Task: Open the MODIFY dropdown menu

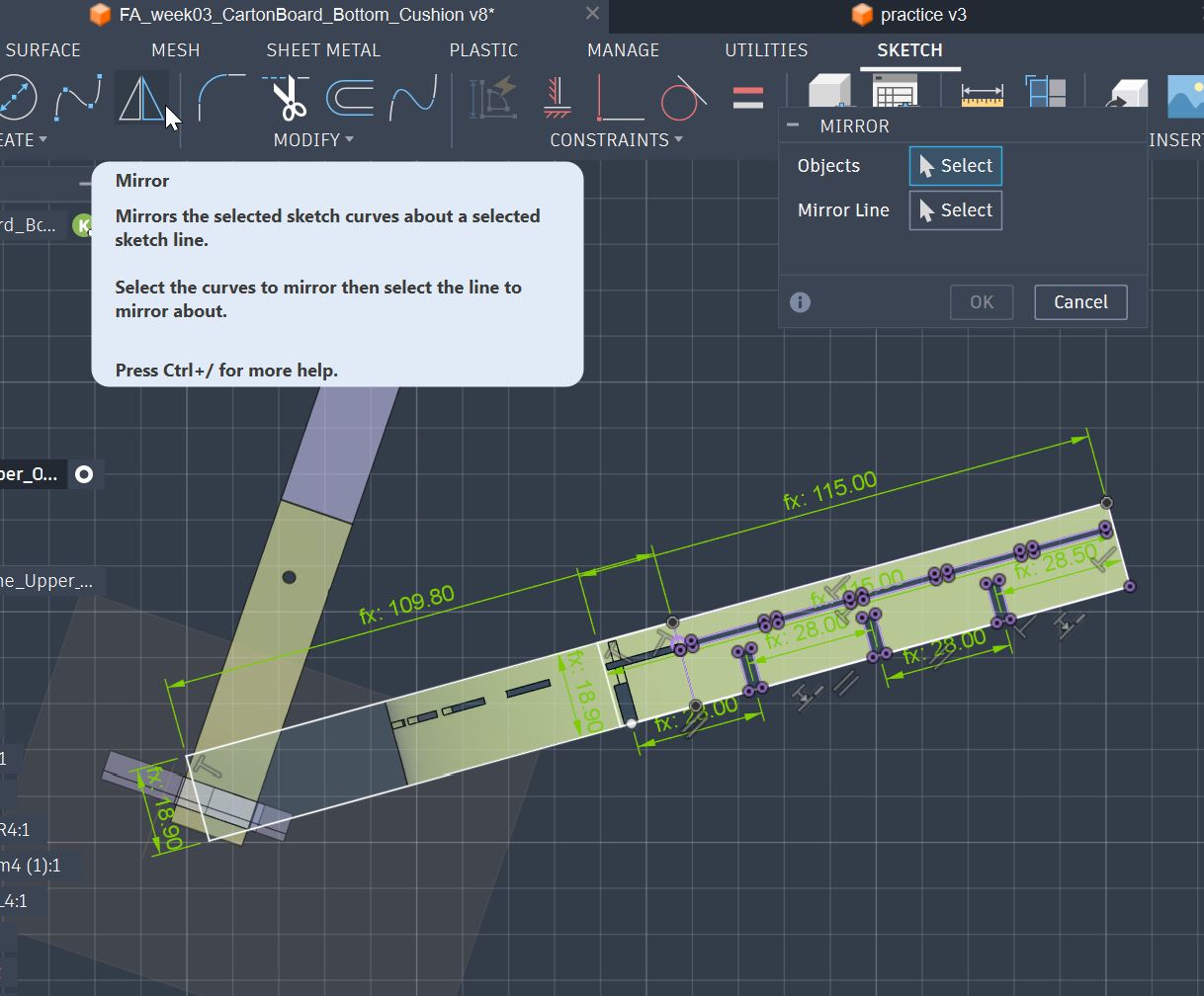Action: [x=313, y=139]
